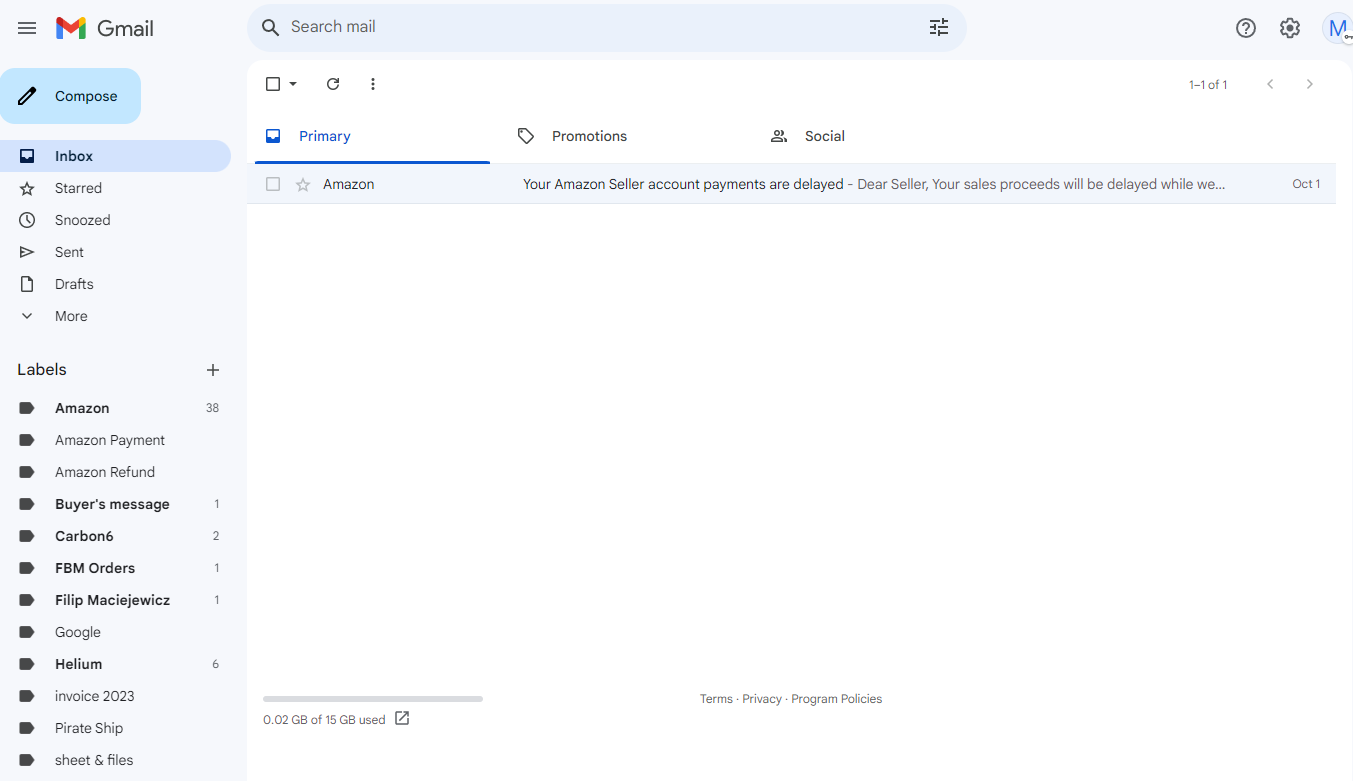Open the Program Policies link
The width and height of the screenshot is (1353, 781).
point(837,699)
